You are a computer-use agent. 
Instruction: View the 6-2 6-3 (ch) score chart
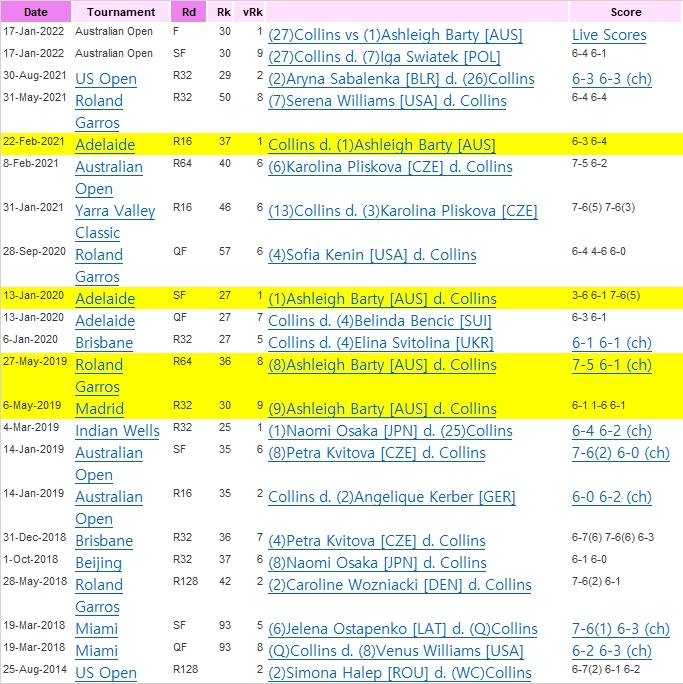(612, 651)
